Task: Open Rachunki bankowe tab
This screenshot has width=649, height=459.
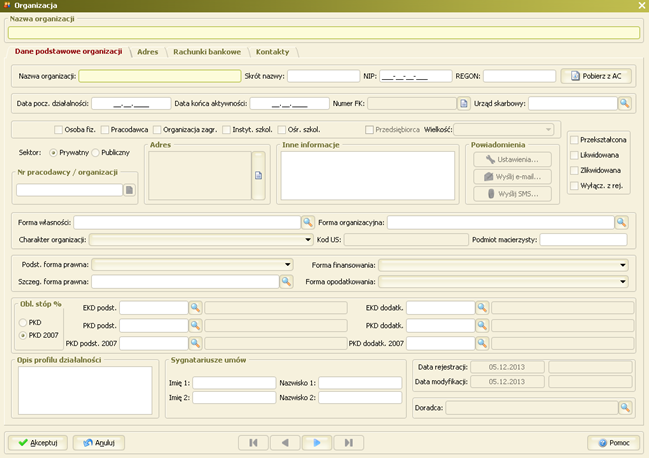Action: pos(207,52)
